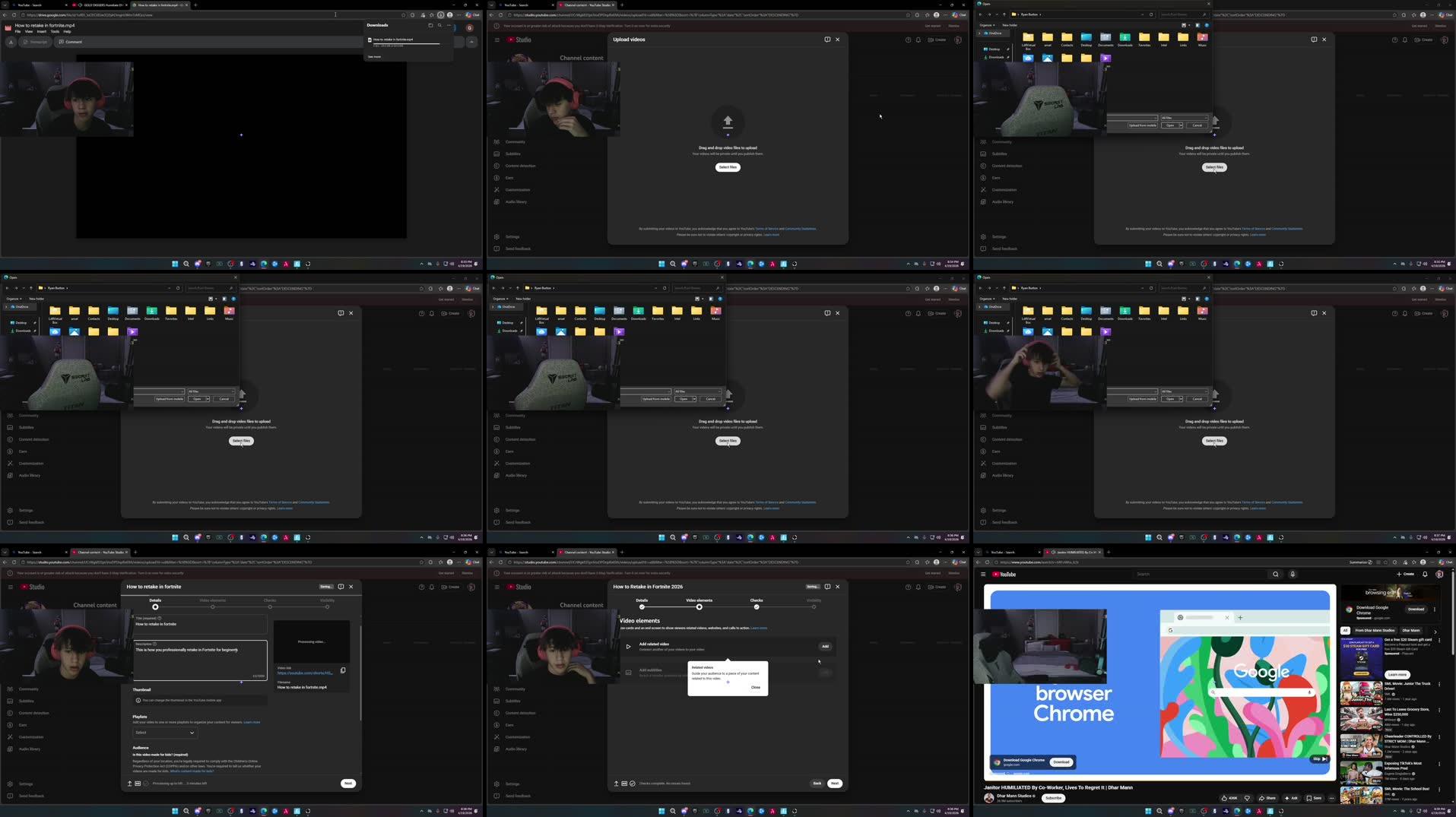
Task: Open YouTube notifications bell
Action: pos(1424,575)
